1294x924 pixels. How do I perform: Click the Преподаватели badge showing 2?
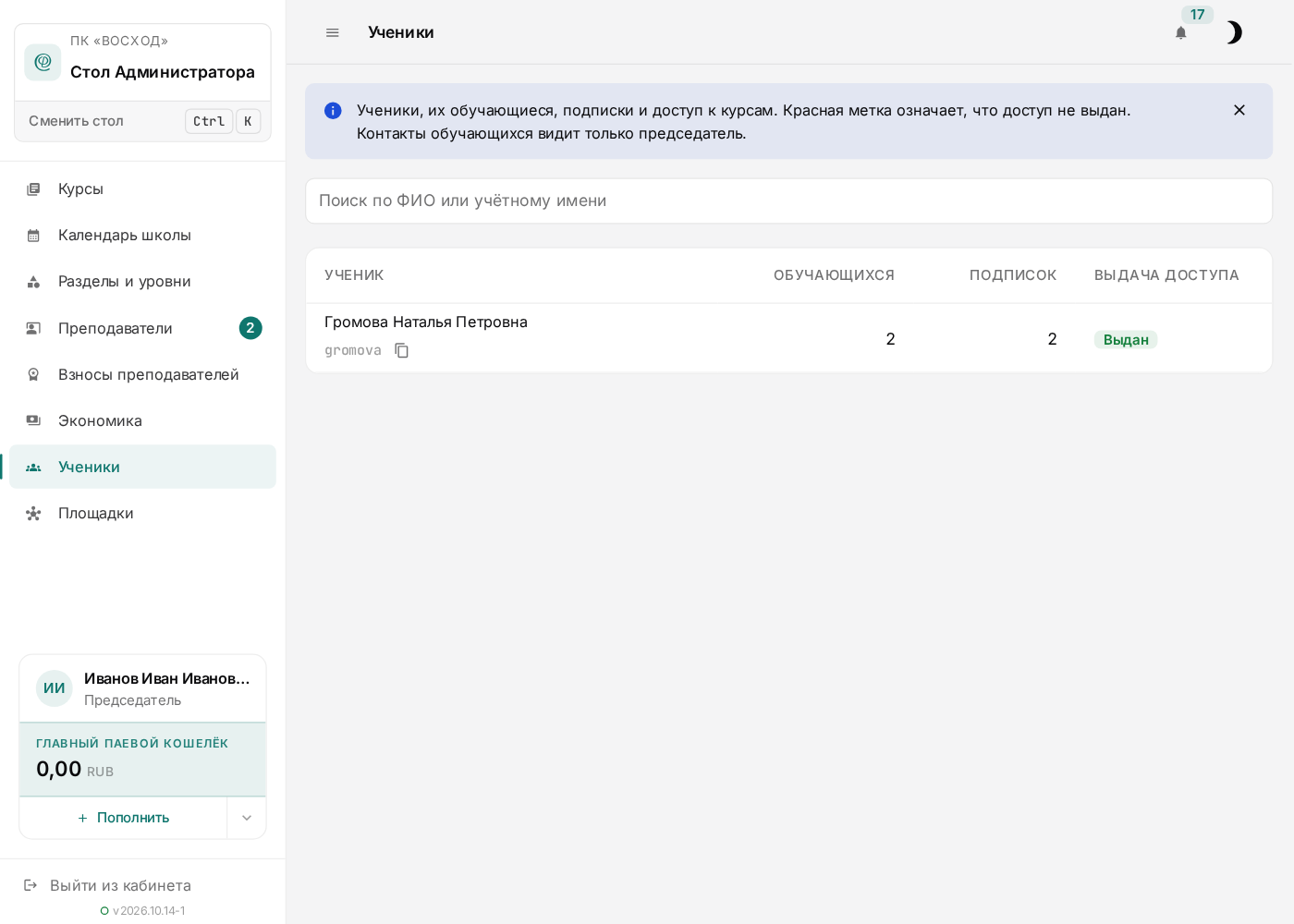[250, 328]
